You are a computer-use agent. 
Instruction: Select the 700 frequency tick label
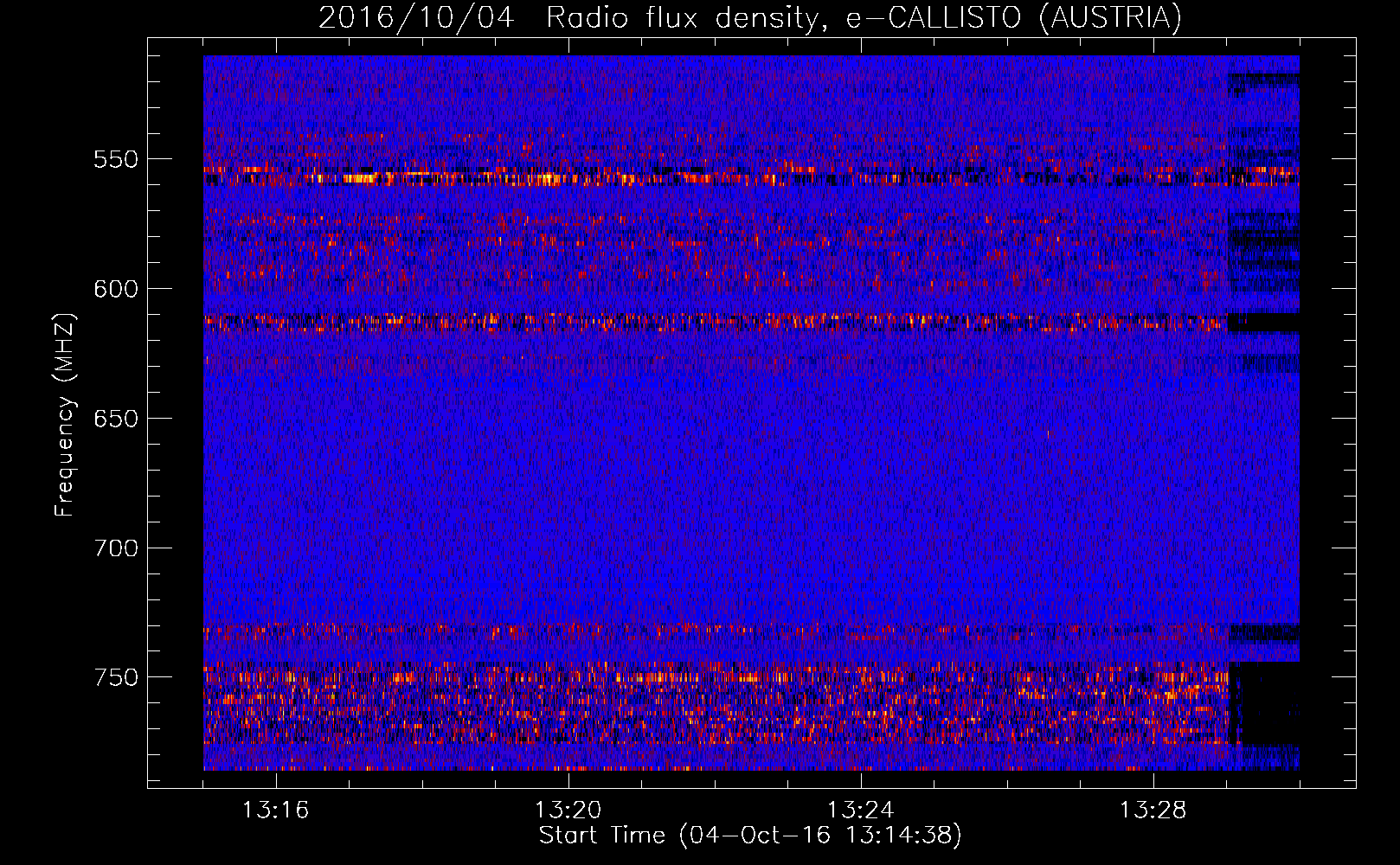tap(116, 548)
